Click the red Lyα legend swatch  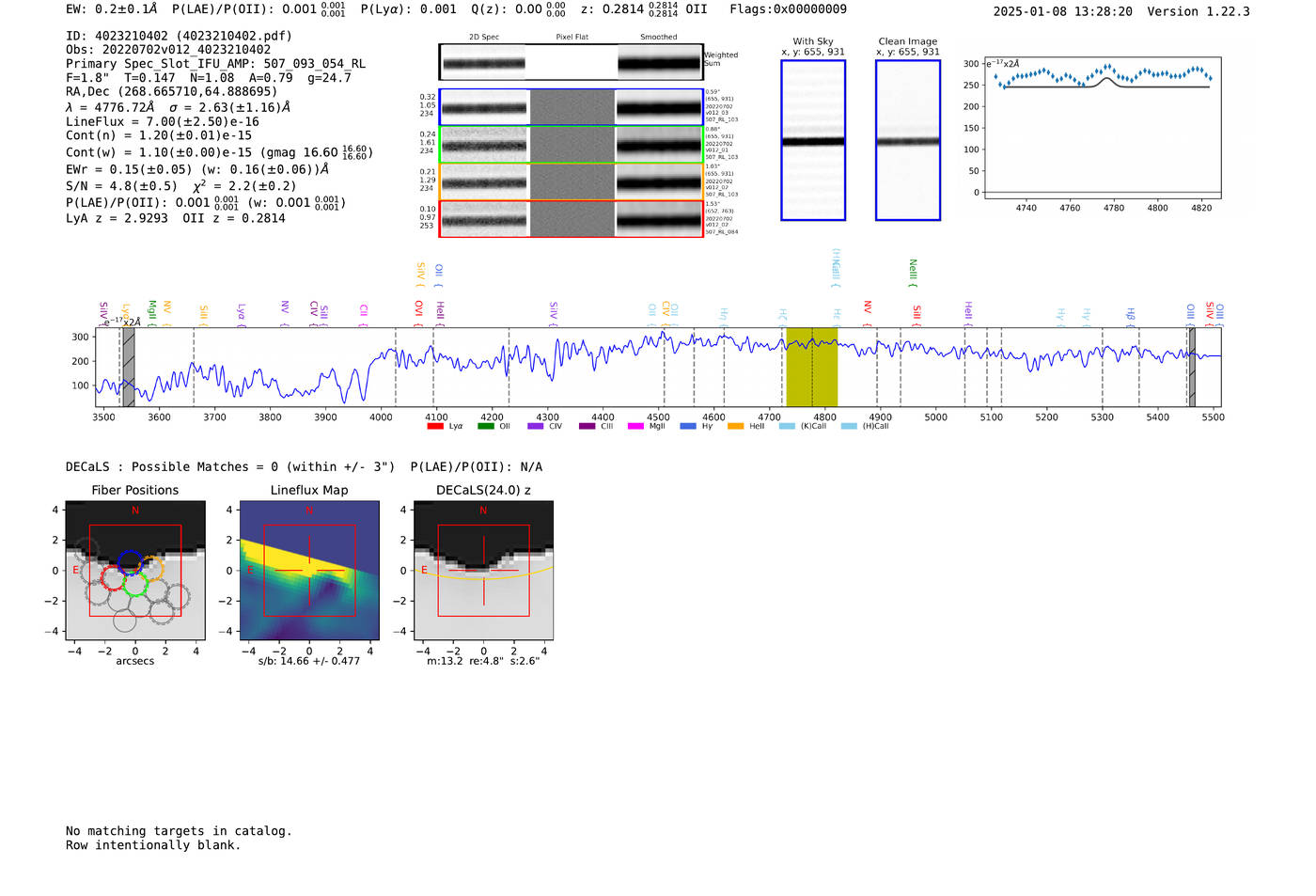[x=435, y=427]
